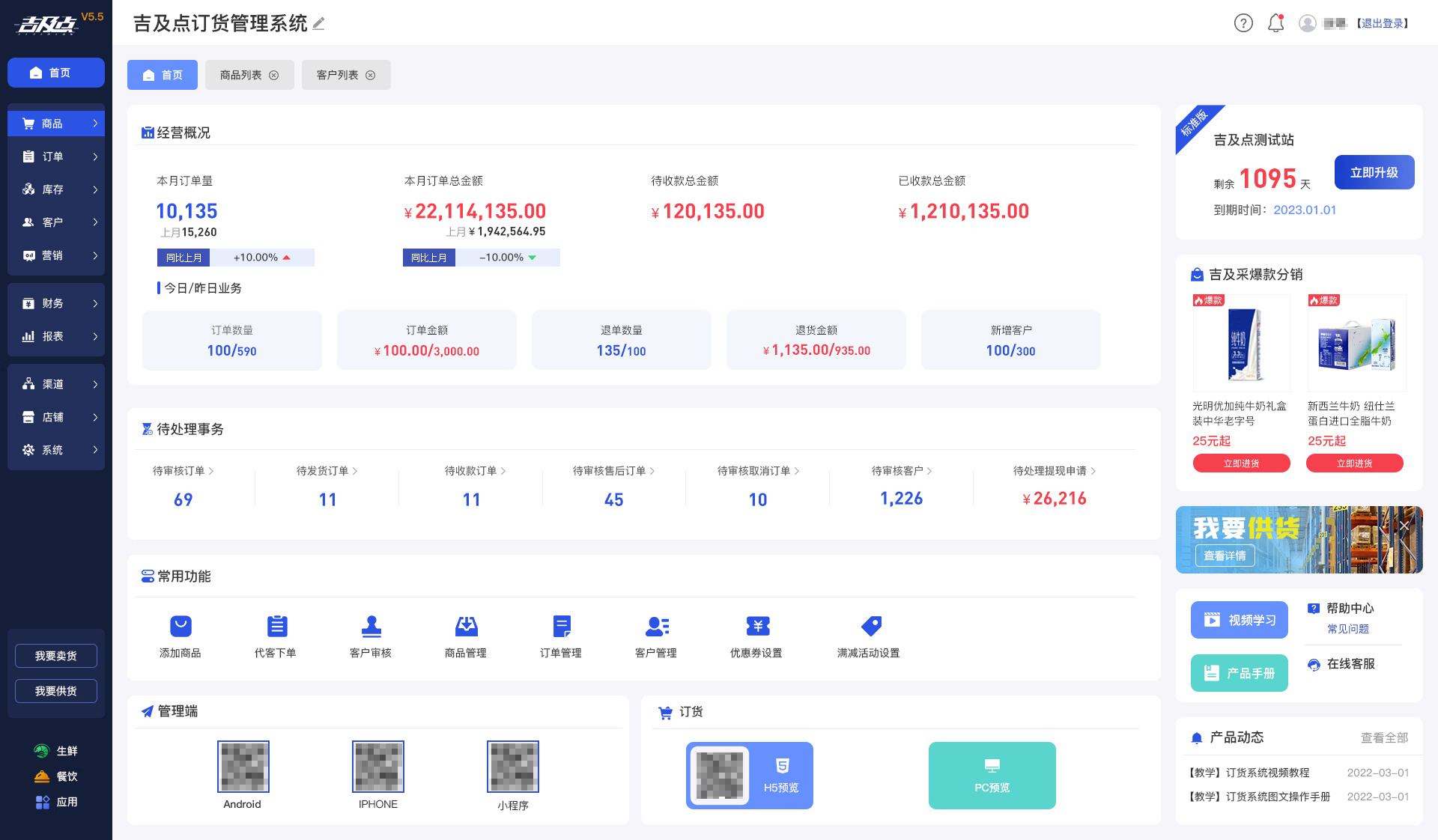Expand the 报表 sidebar menu

pos(56,336)
